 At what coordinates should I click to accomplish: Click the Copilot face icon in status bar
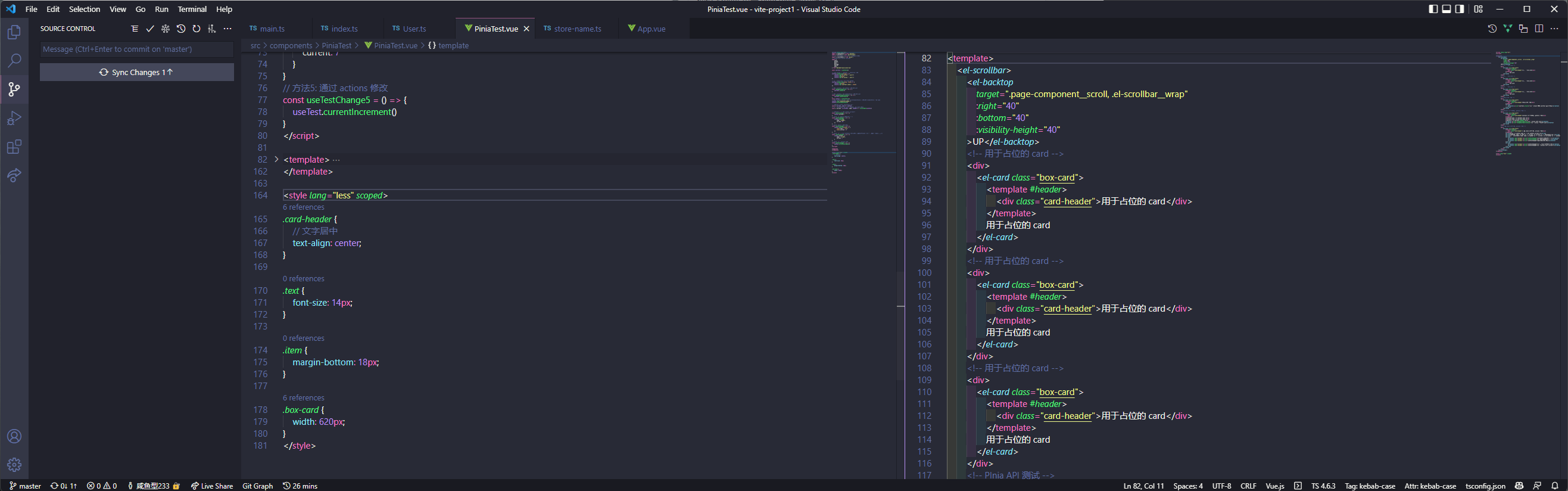click(1519, 486)
